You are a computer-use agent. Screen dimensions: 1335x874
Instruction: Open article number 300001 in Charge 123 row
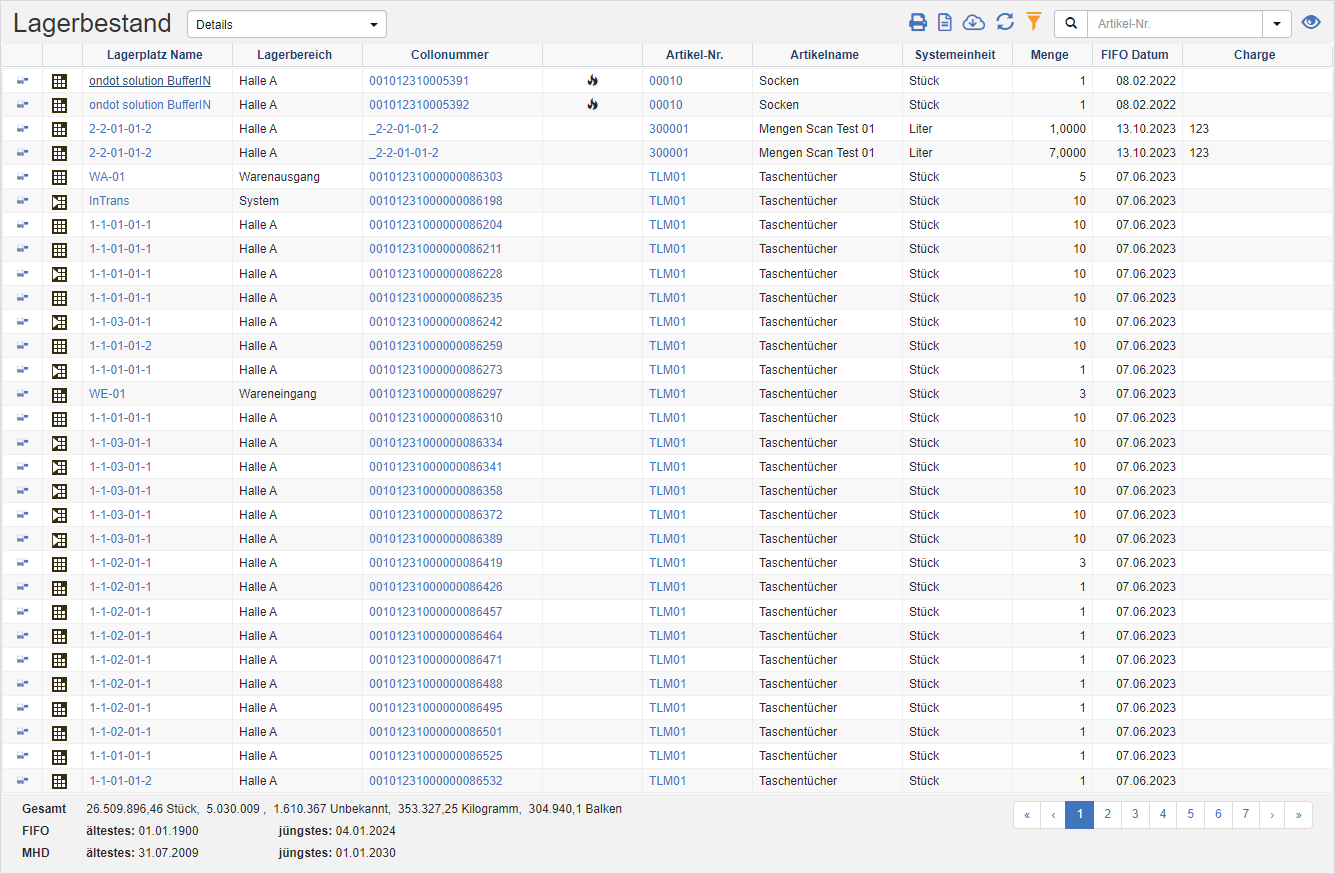668,129
